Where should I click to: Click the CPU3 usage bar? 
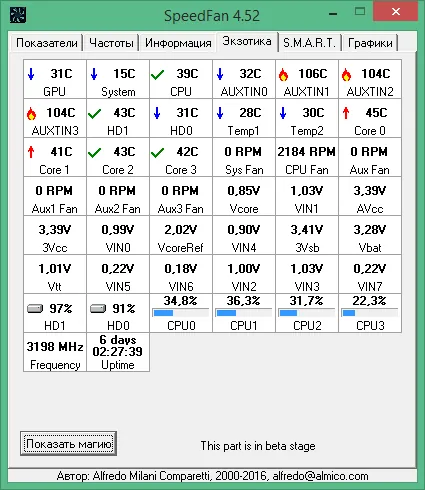[x=370, y=313]
